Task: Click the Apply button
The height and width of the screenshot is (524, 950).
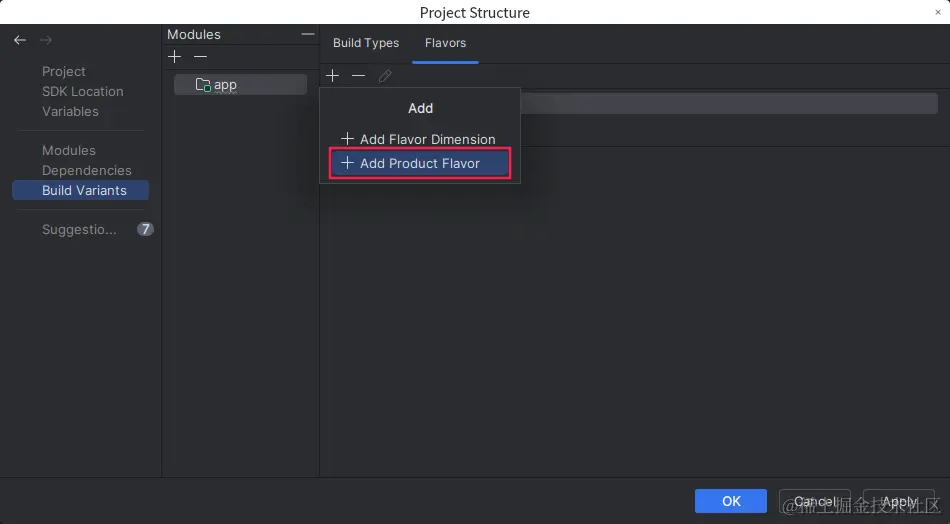Action: pyautogui.click(x=899, y=501)
